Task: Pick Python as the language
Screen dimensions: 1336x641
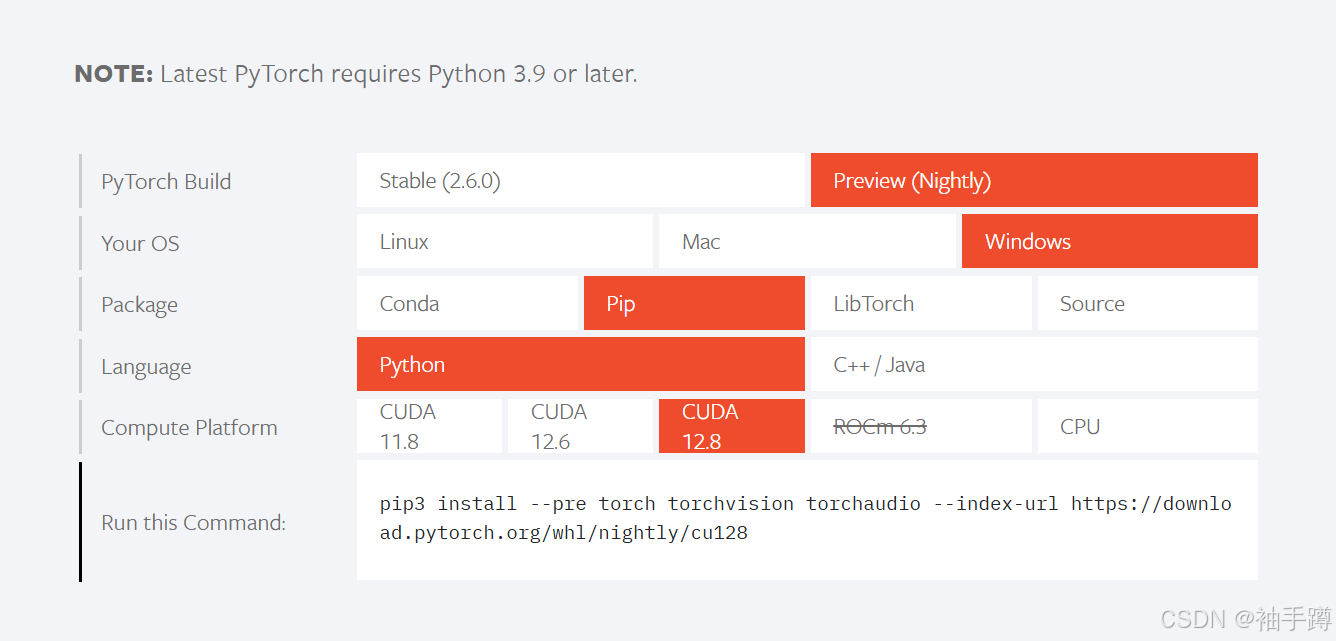Action: [x=580, y=365]
